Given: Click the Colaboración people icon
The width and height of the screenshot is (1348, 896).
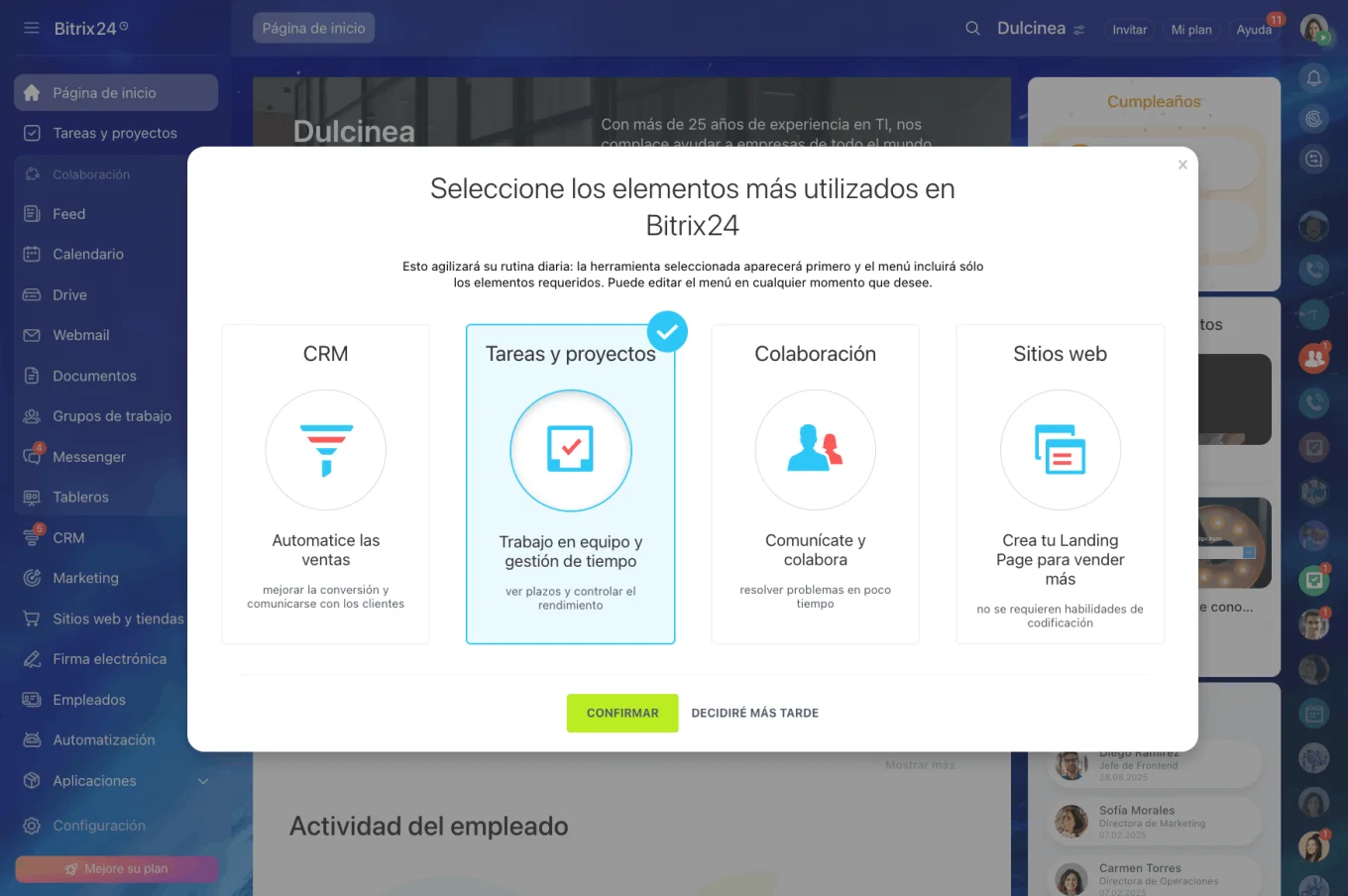Looking at the screenshot, I should tap(815, 450).
